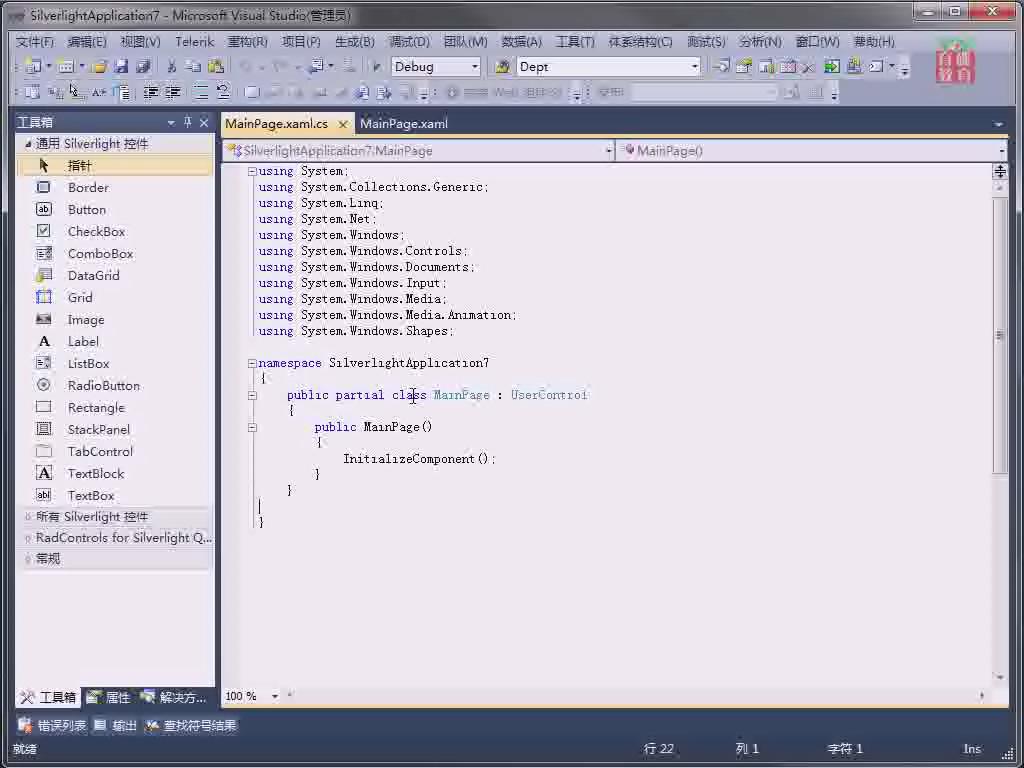
Task: Collapse the using directives code block
Action: pos(252,171)
